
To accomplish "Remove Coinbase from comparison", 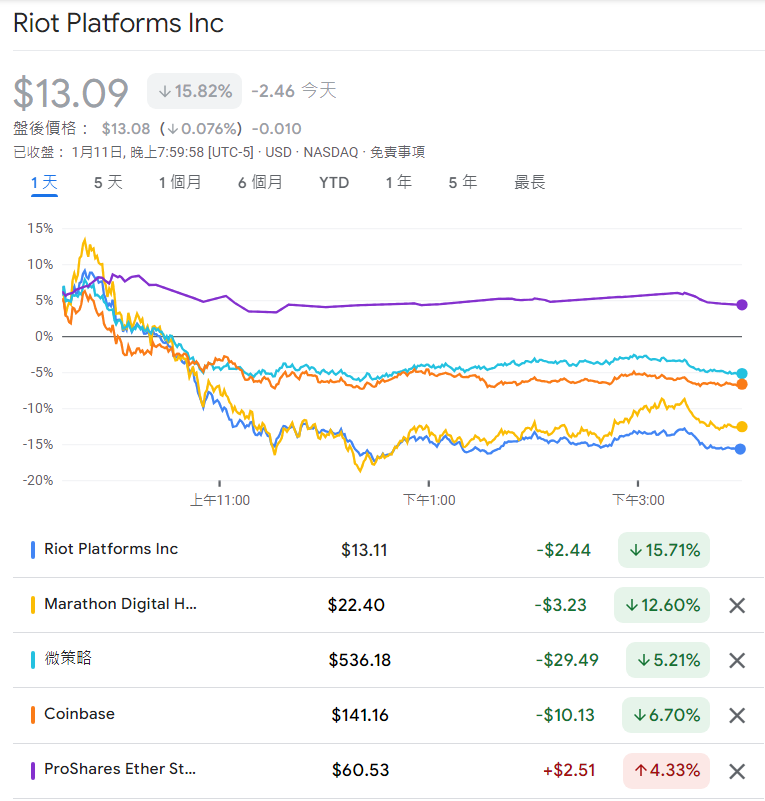I will coord(737,715).
